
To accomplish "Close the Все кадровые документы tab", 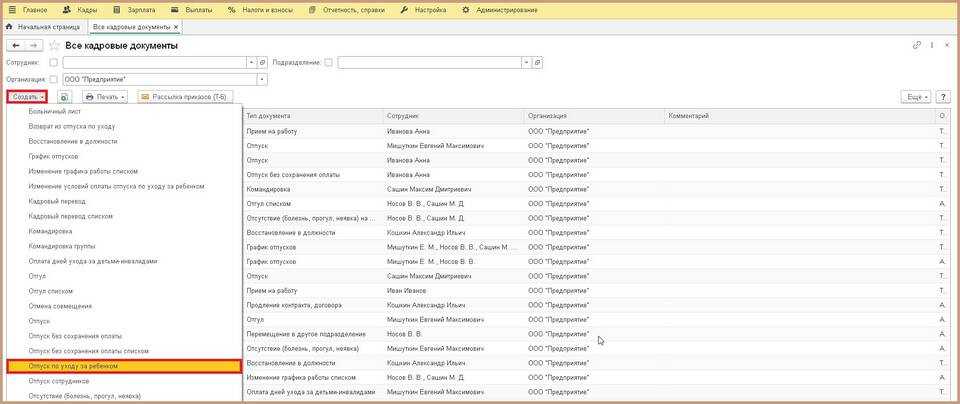I will (x=176, y=28).
